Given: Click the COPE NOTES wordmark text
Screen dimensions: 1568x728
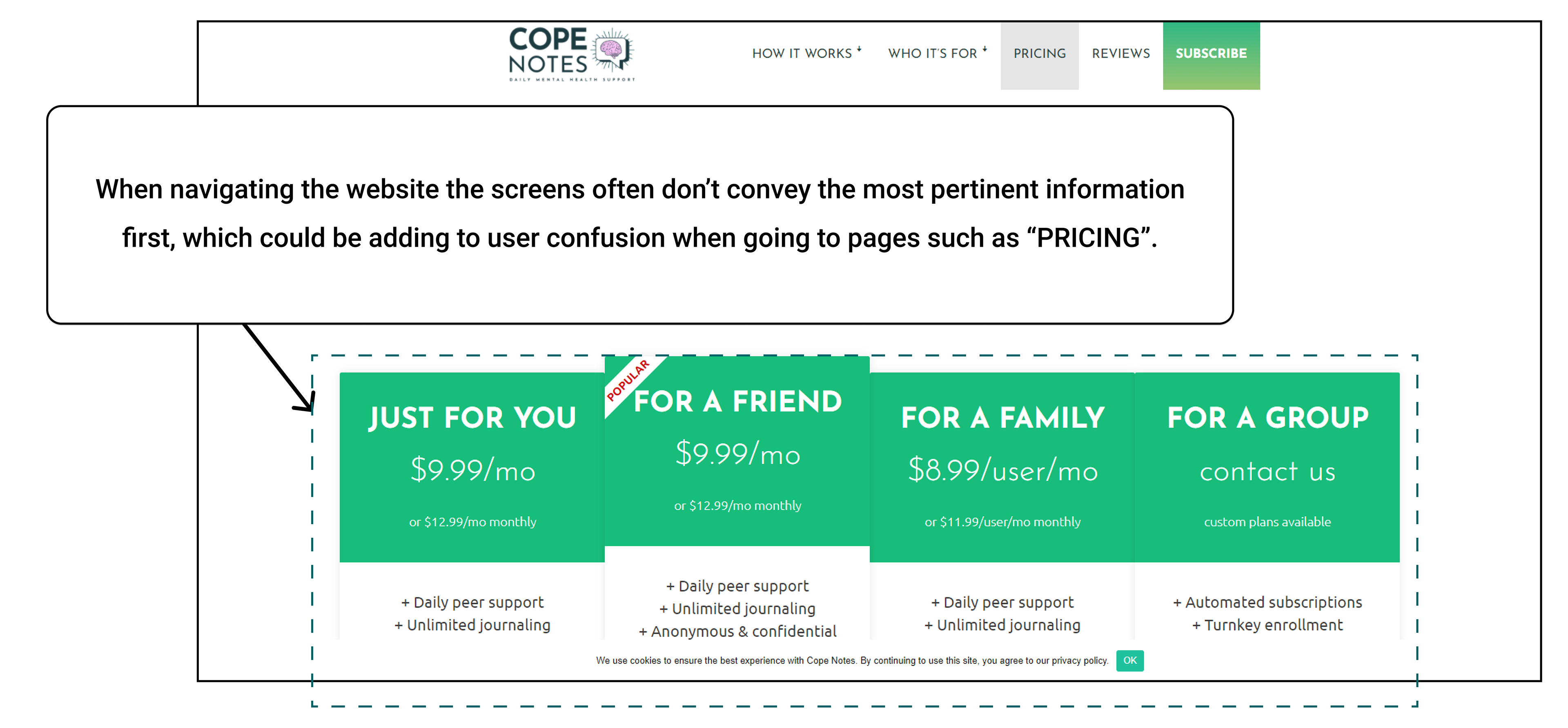Looking at the screenshot, I should click(548, 52).
